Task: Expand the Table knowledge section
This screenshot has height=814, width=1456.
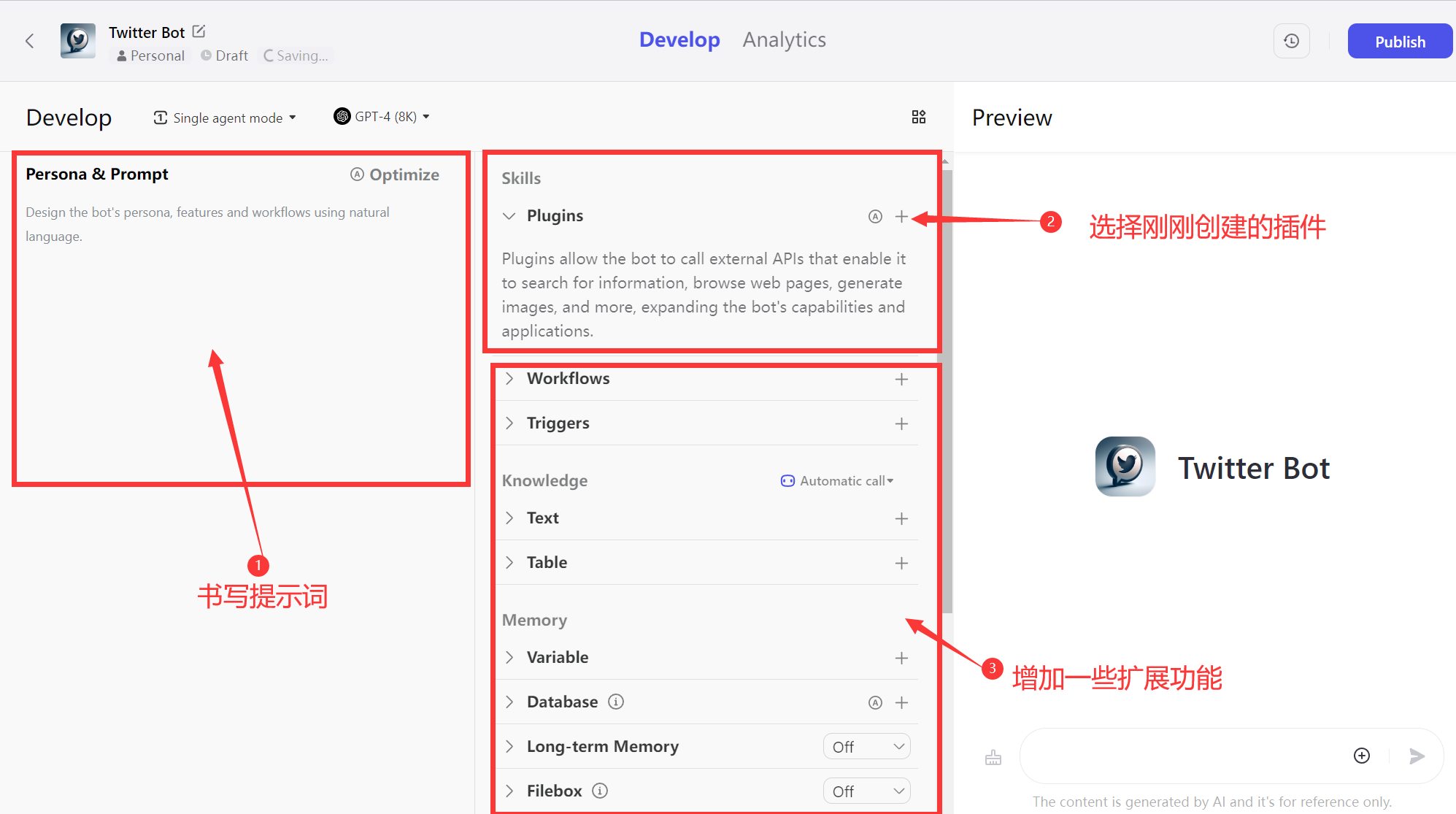Action: [x=509, y=562]
